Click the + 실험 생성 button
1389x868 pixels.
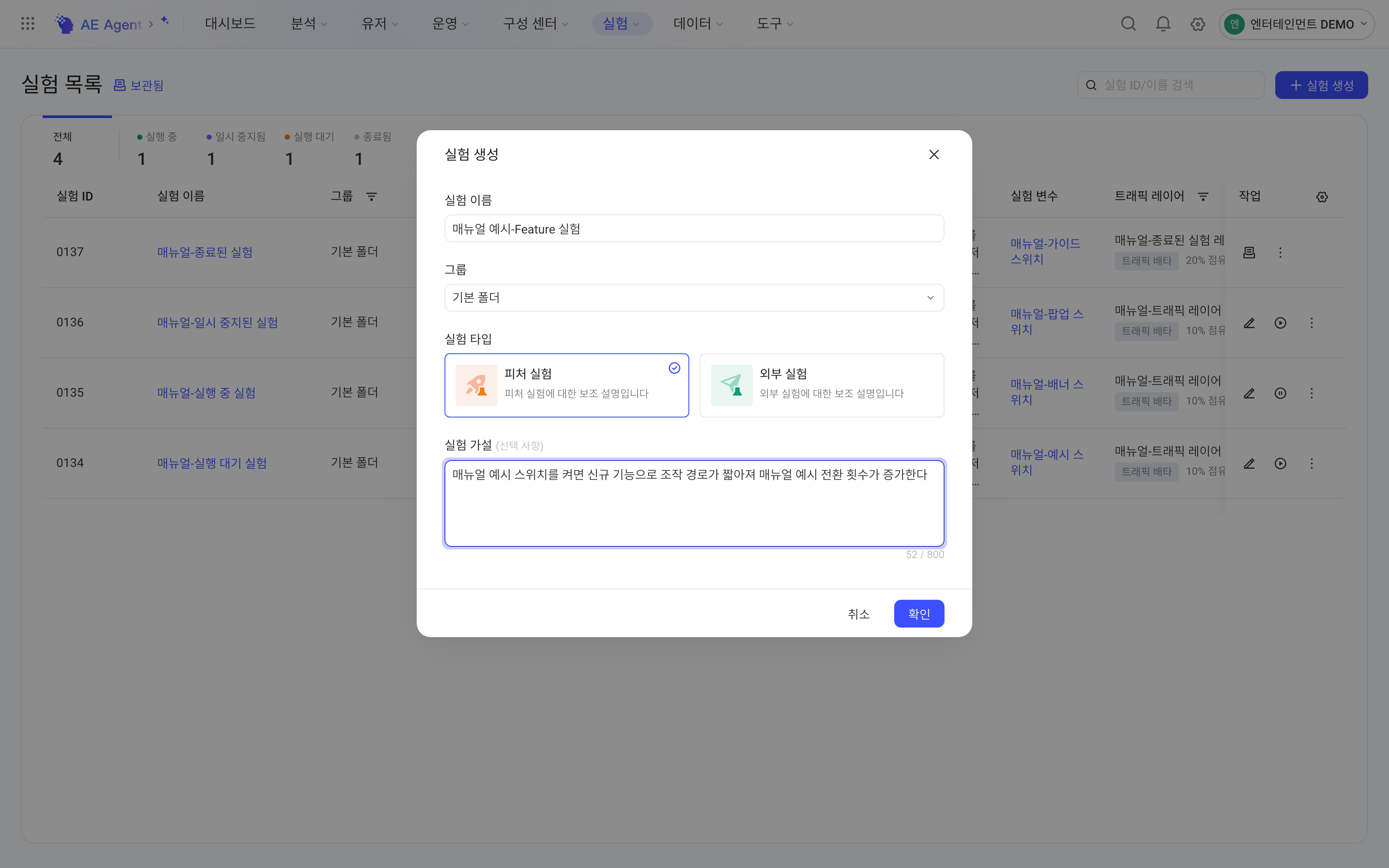pyautogui.click(x=1321, y=85)
